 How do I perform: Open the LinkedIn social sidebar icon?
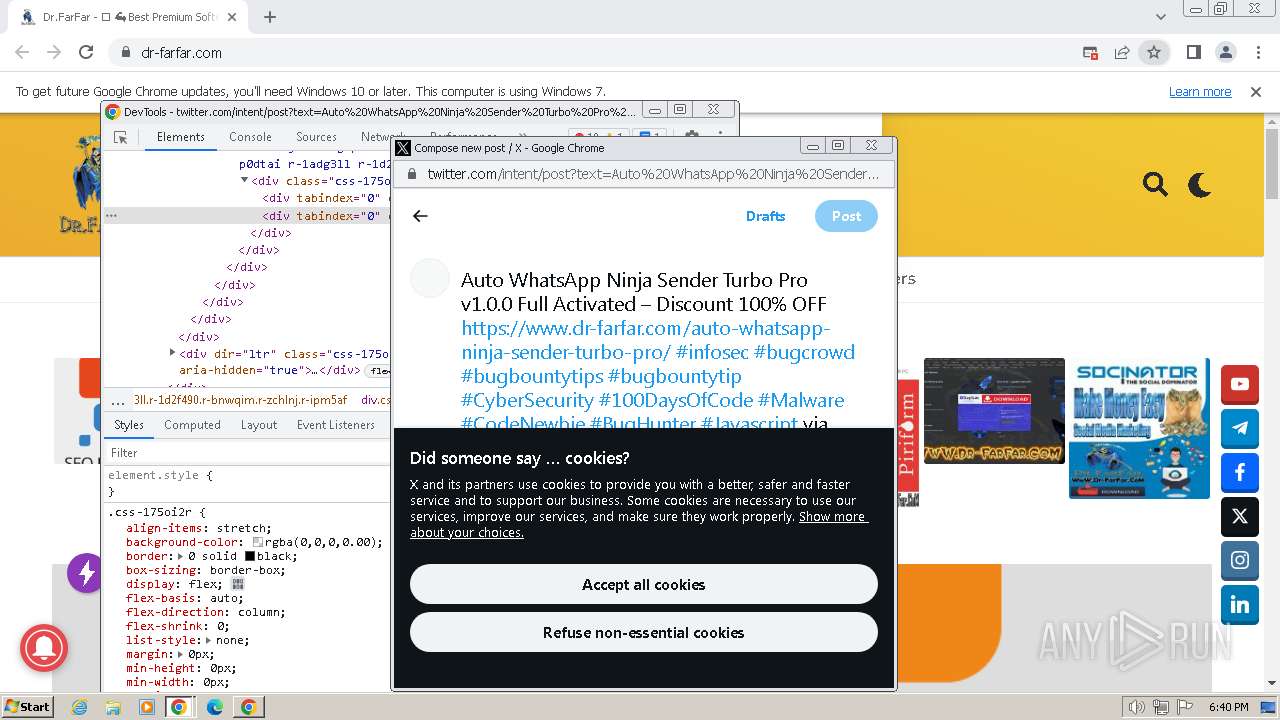click(1240, 604)
